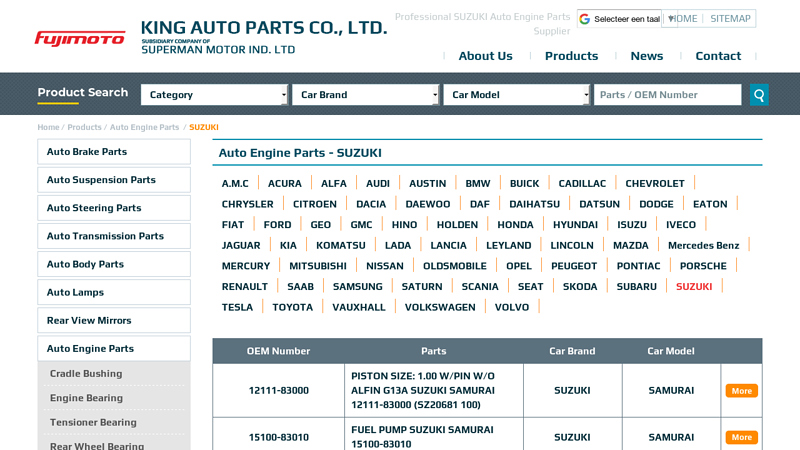Click KING AUTO PARTS CO., LTD. title
Screen dimensions: 800x450
point(264,28)
